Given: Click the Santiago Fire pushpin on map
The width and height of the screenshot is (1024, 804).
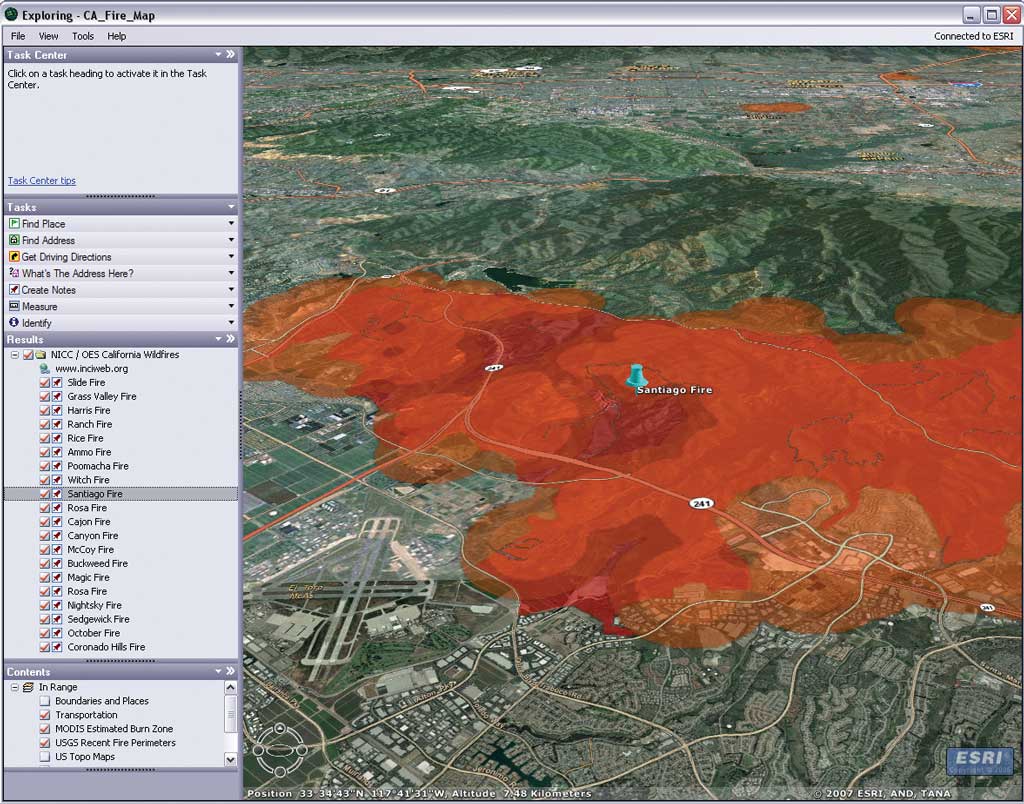Looking at the screenshot, I should (x=636, y=376).
